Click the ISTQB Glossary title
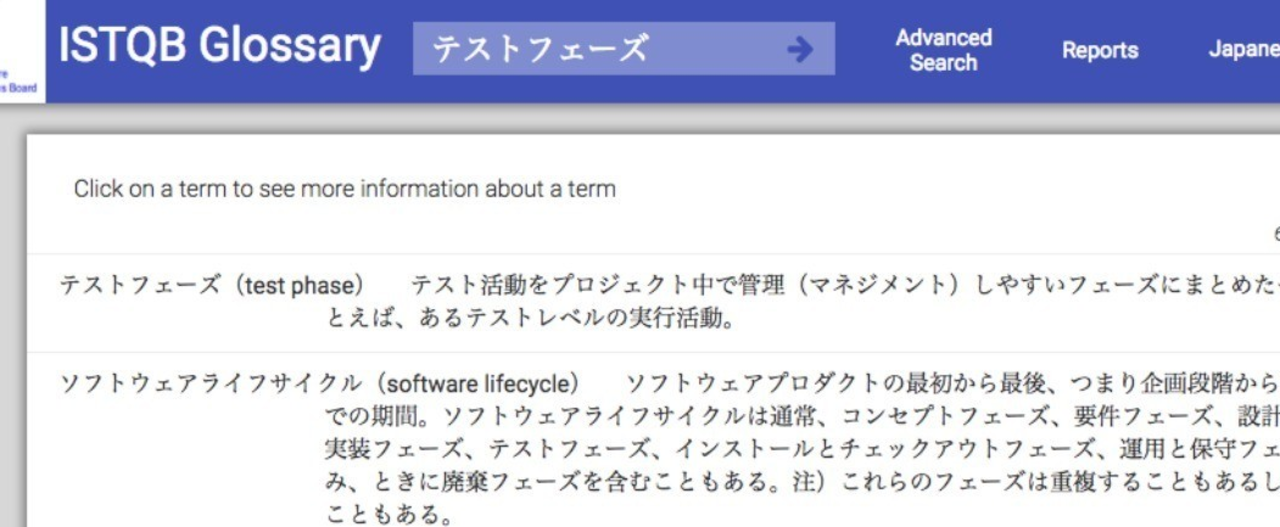1280x527 pixels. point(219,46)
